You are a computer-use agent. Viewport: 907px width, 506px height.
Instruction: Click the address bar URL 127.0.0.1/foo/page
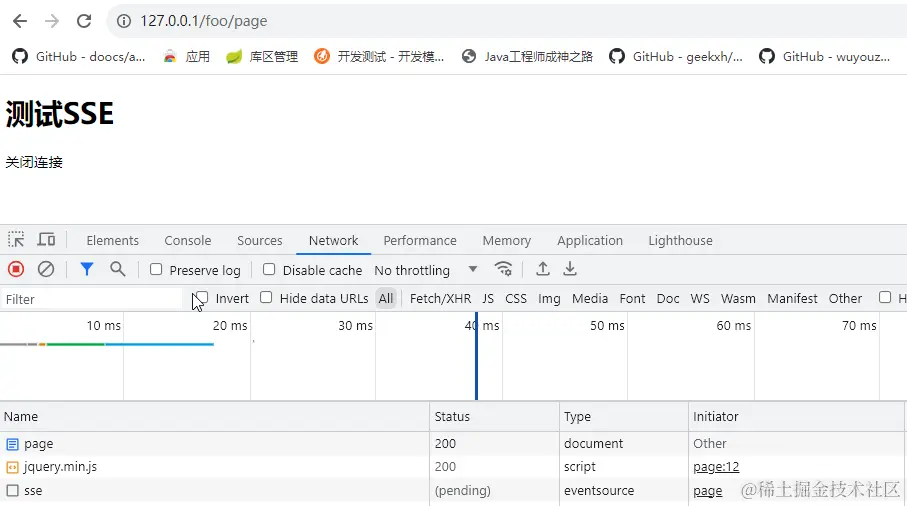pos(204,21)
